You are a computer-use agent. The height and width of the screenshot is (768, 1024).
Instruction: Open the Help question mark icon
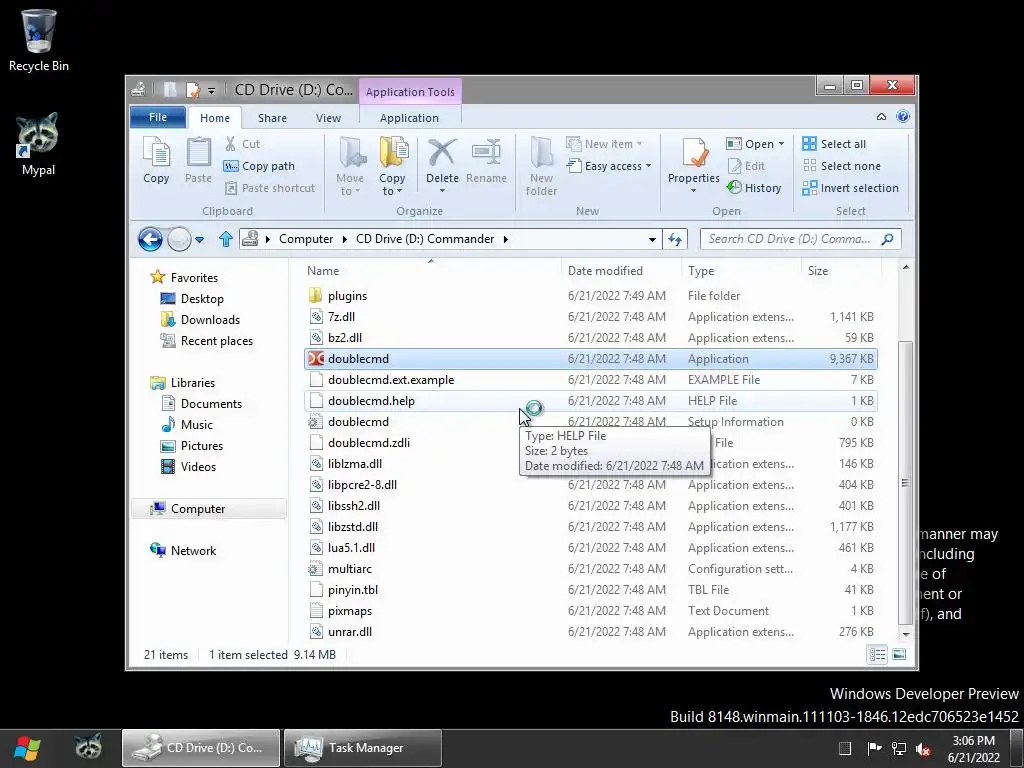point(903,116)
